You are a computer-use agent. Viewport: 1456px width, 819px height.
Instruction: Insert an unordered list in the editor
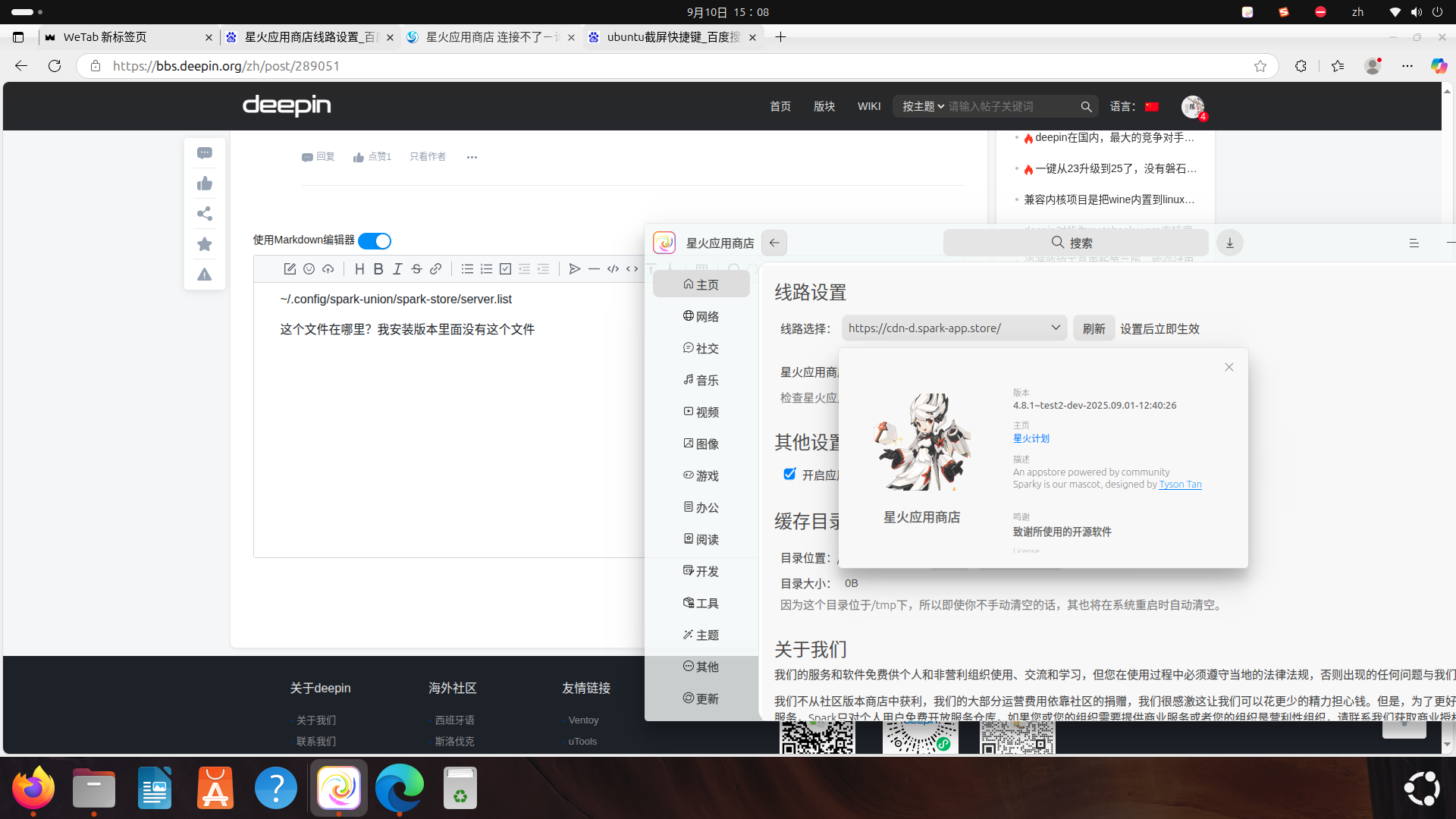coord(467,269)
